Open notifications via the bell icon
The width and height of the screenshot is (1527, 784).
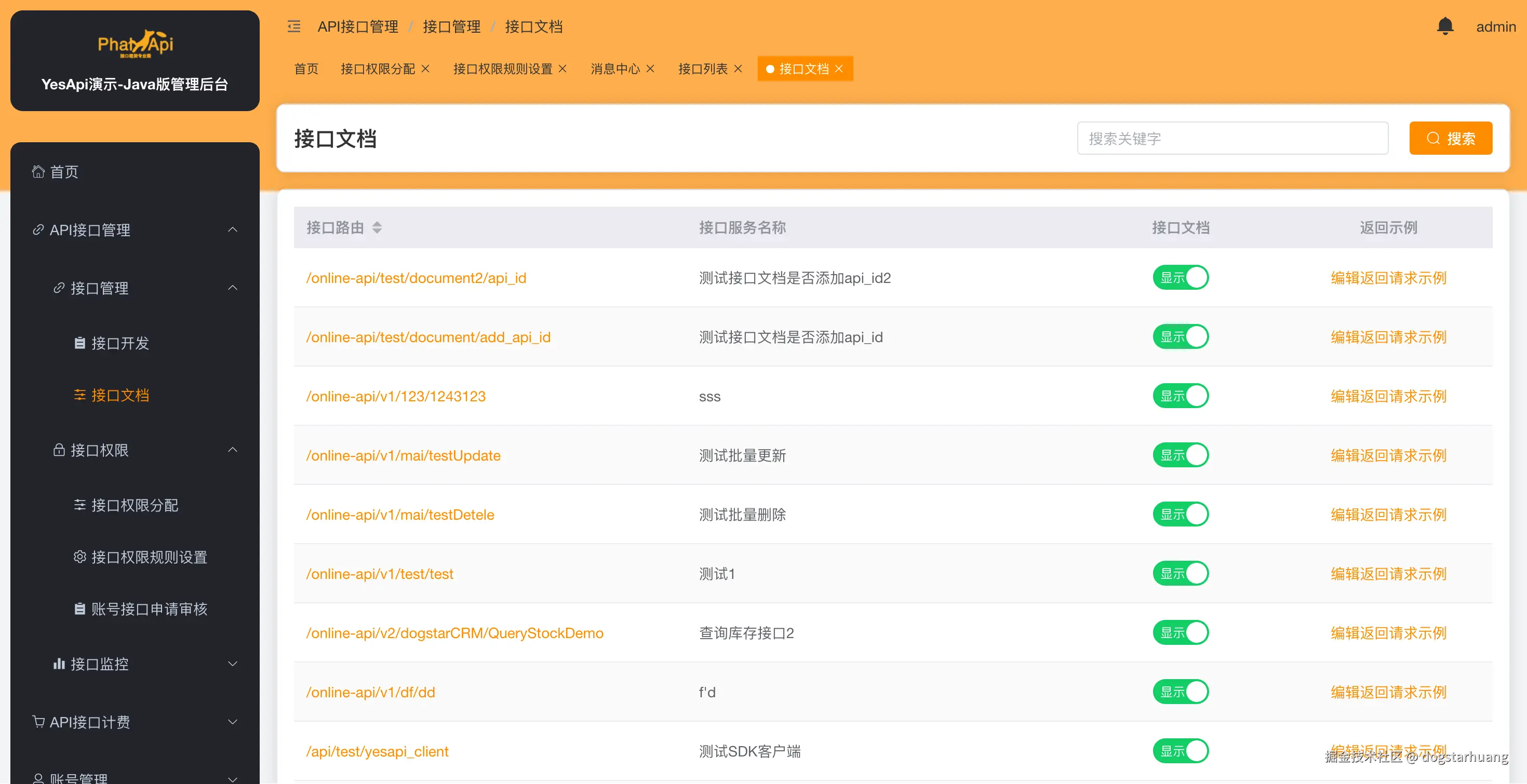click(1444, 26)
